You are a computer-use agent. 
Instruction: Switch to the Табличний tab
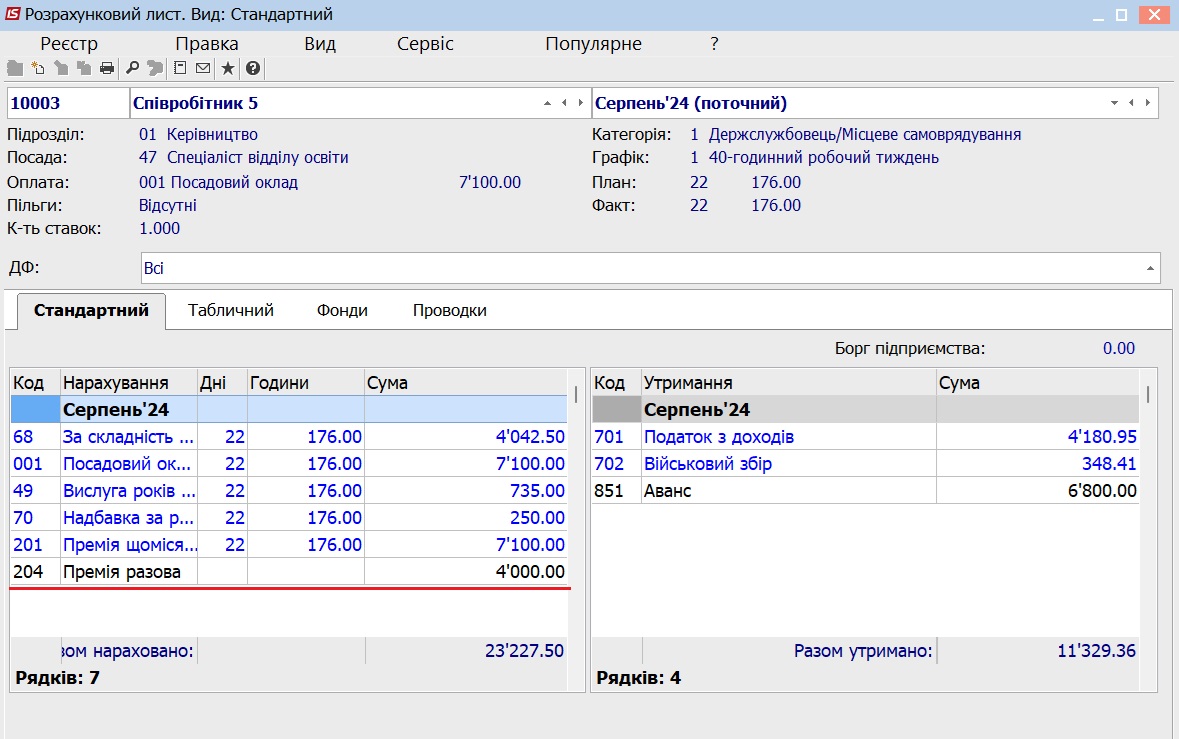[231, 310]
